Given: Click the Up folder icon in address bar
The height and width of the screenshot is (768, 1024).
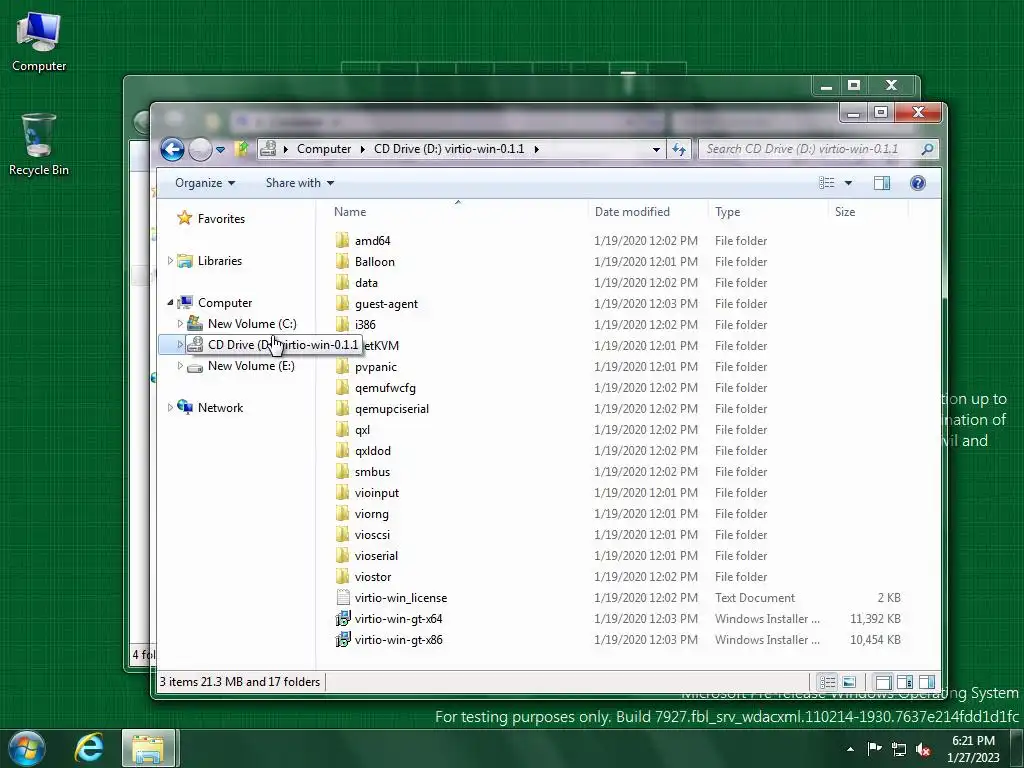Looking at the screenshot, I should [241, 149].
